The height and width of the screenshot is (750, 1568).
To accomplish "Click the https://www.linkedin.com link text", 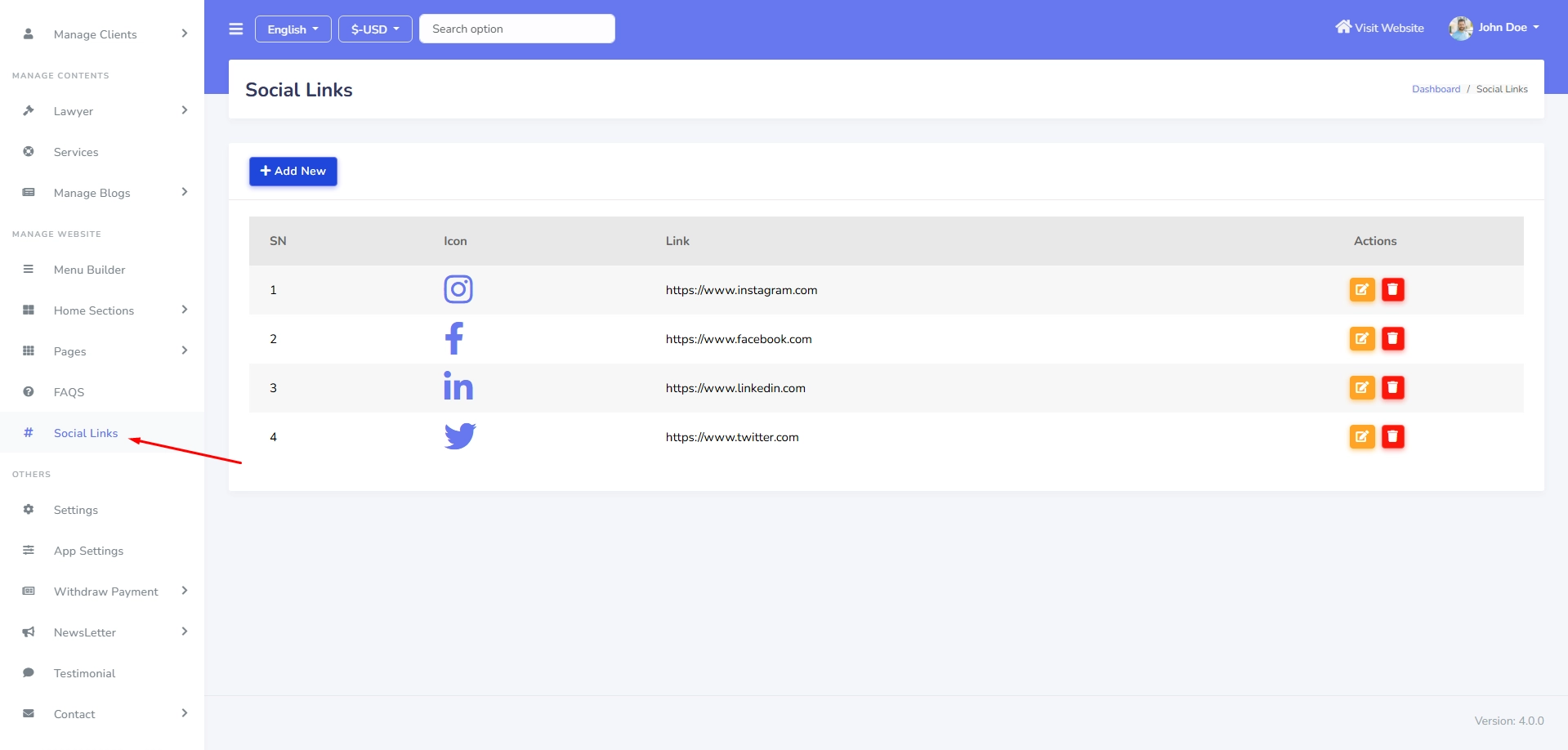I will pyautogui.click(x=735, y=388).
